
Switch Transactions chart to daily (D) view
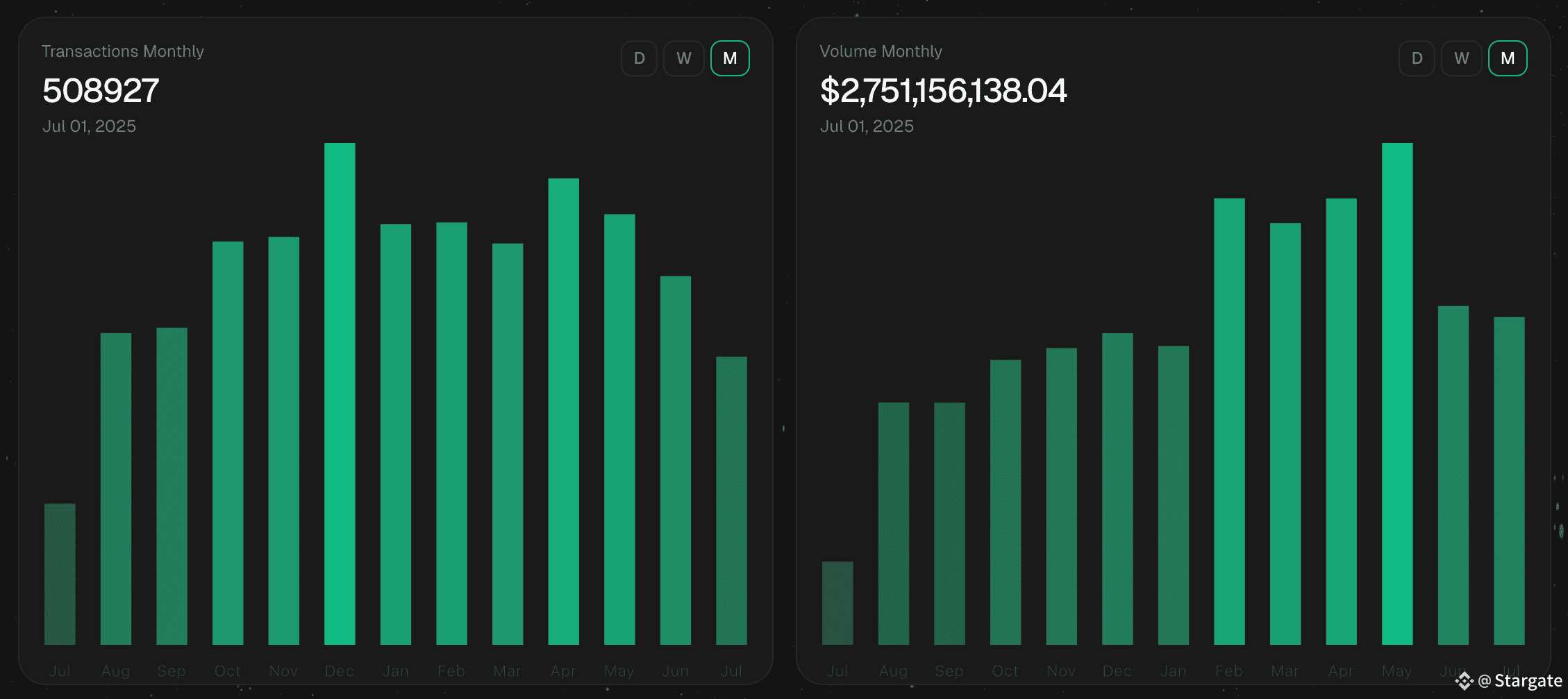639,58
